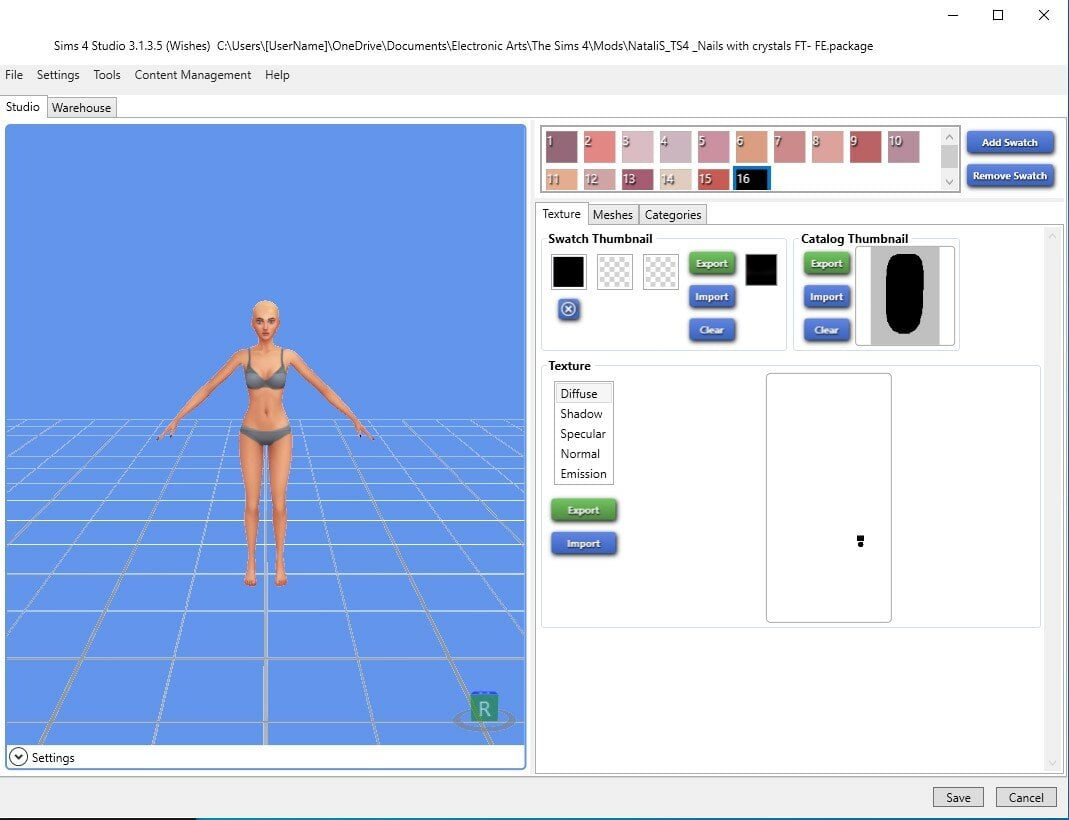The image size is (1069, 820).
Task: Close the Sims 4 Studio window
Action: coord(1044,15)
